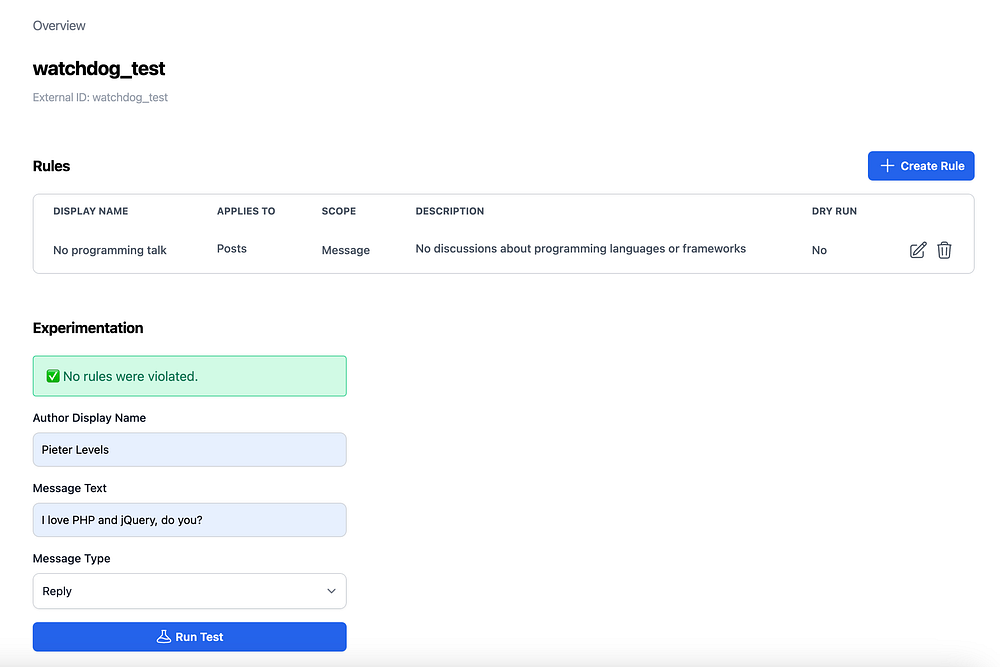Click the Create Rule button

tap(921, 166)
